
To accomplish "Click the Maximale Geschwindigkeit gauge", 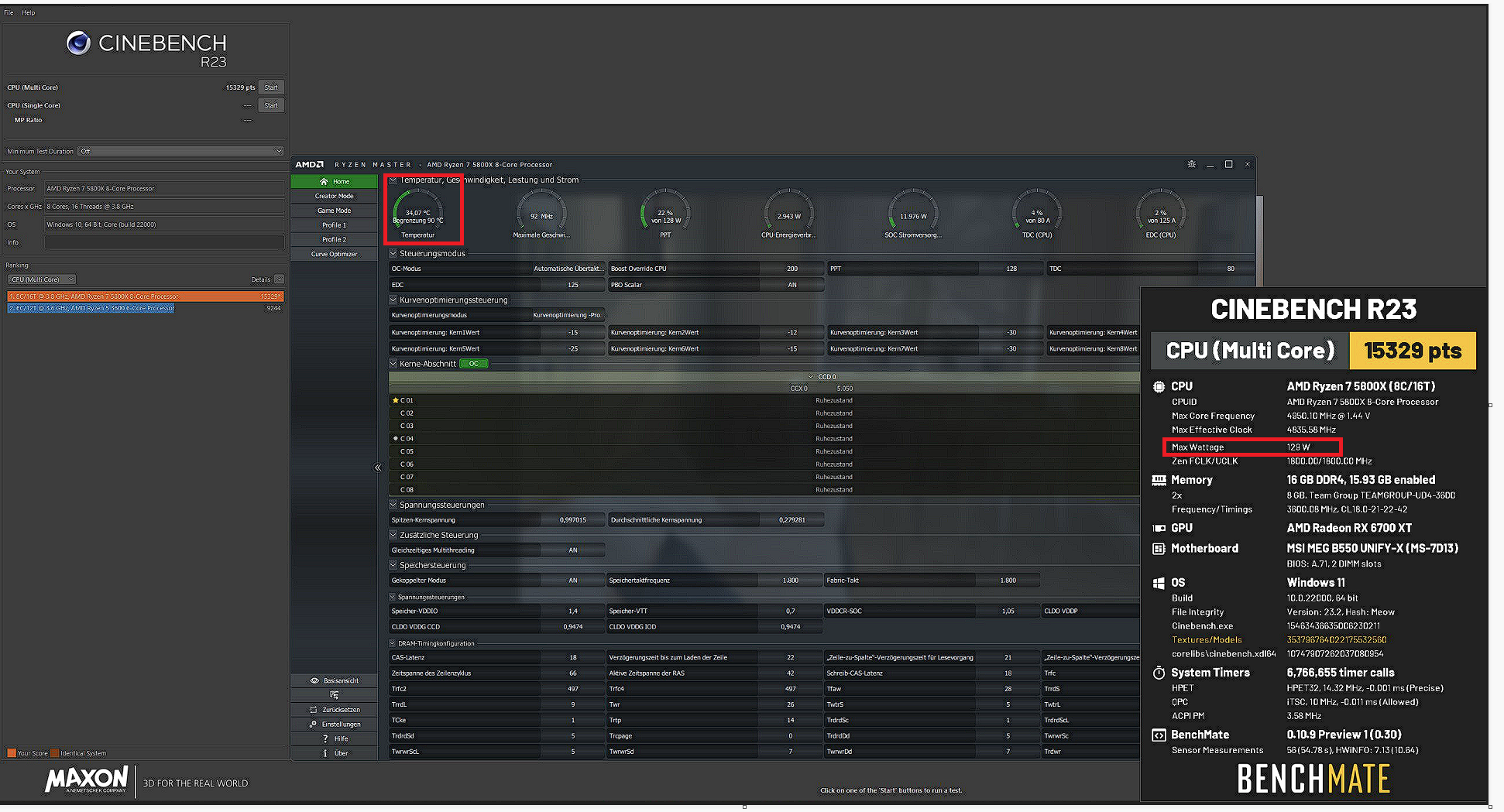I will [541, 214].
